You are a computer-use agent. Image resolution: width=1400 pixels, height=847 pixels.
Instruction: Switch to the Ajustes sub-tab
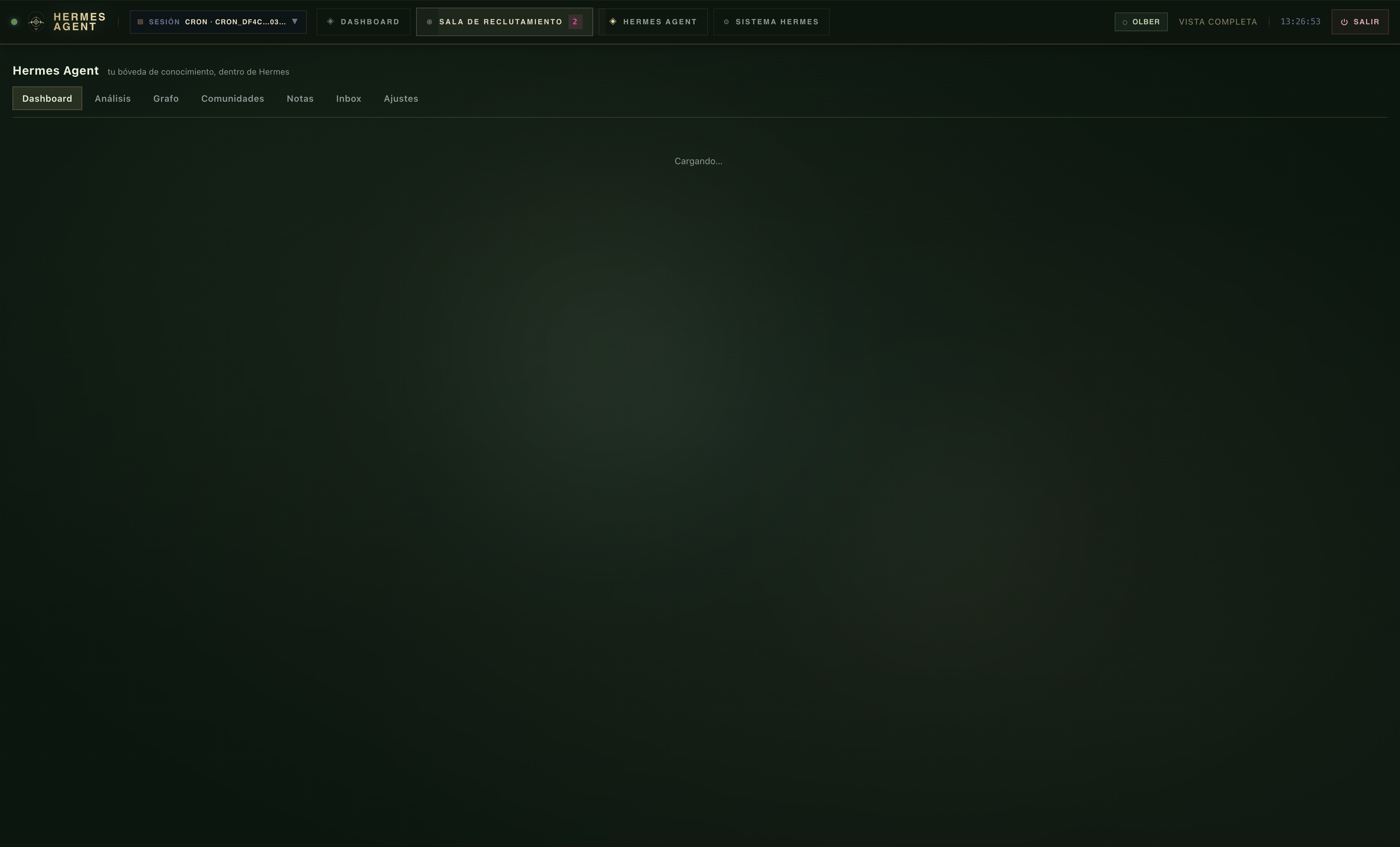coord(400,98)
